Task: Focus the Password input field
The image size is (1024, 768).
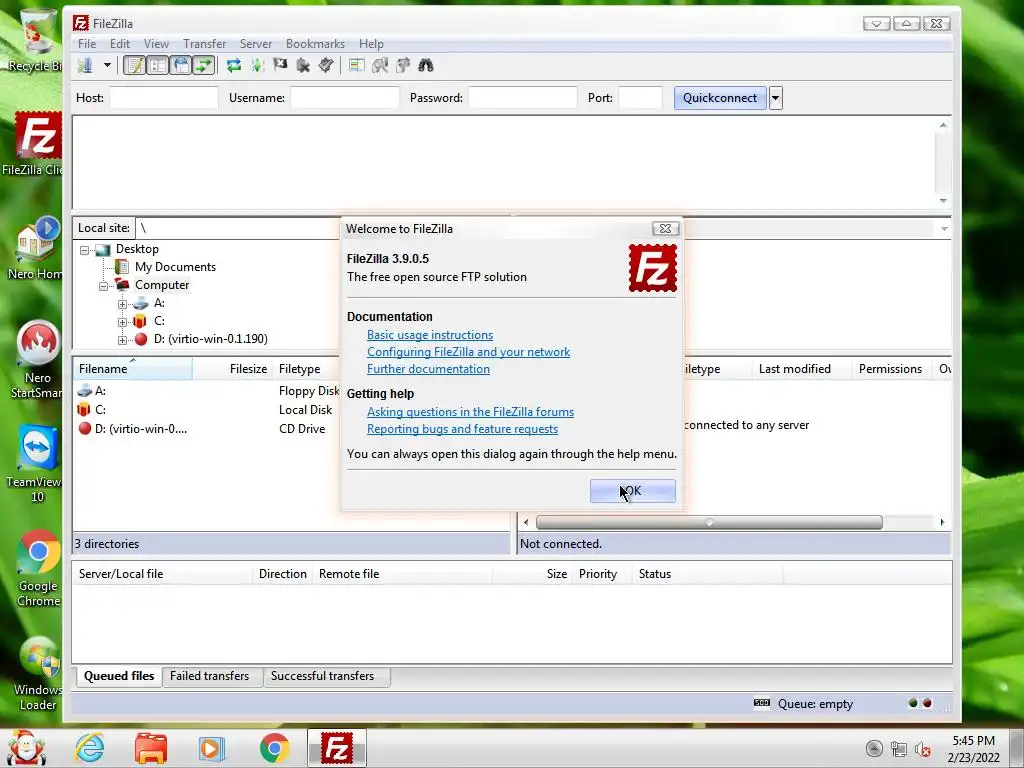Action: pos(522,98)
